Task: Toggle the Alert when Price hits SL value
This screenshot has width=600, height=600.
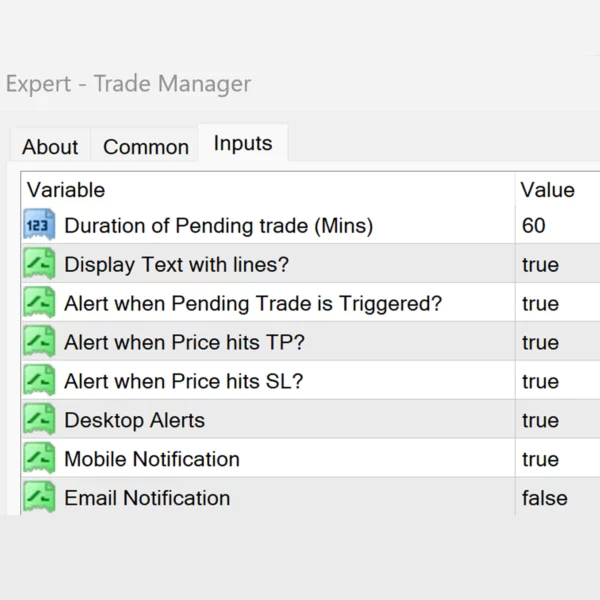Action: click(x=540, y=381)
